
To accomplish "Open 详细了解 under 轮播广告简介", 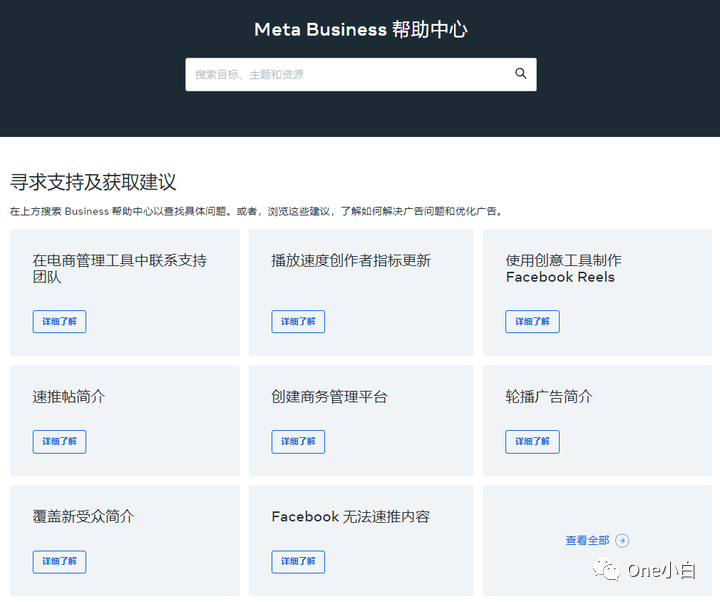I will [x=532, y=442].
